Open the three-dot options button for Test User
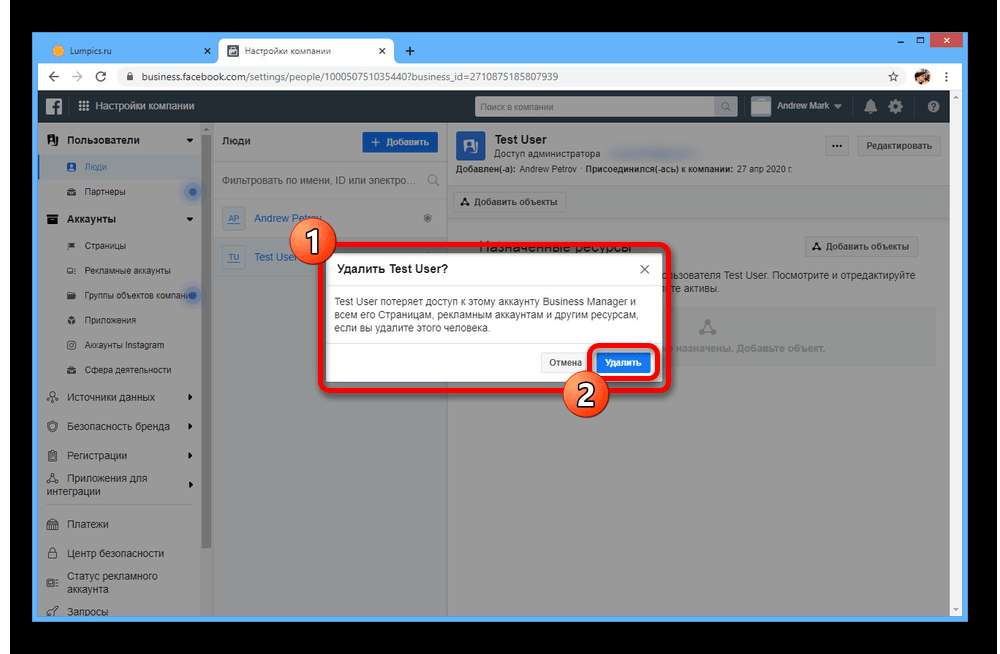Screen dimensions: 1000x654 [837, 146]
